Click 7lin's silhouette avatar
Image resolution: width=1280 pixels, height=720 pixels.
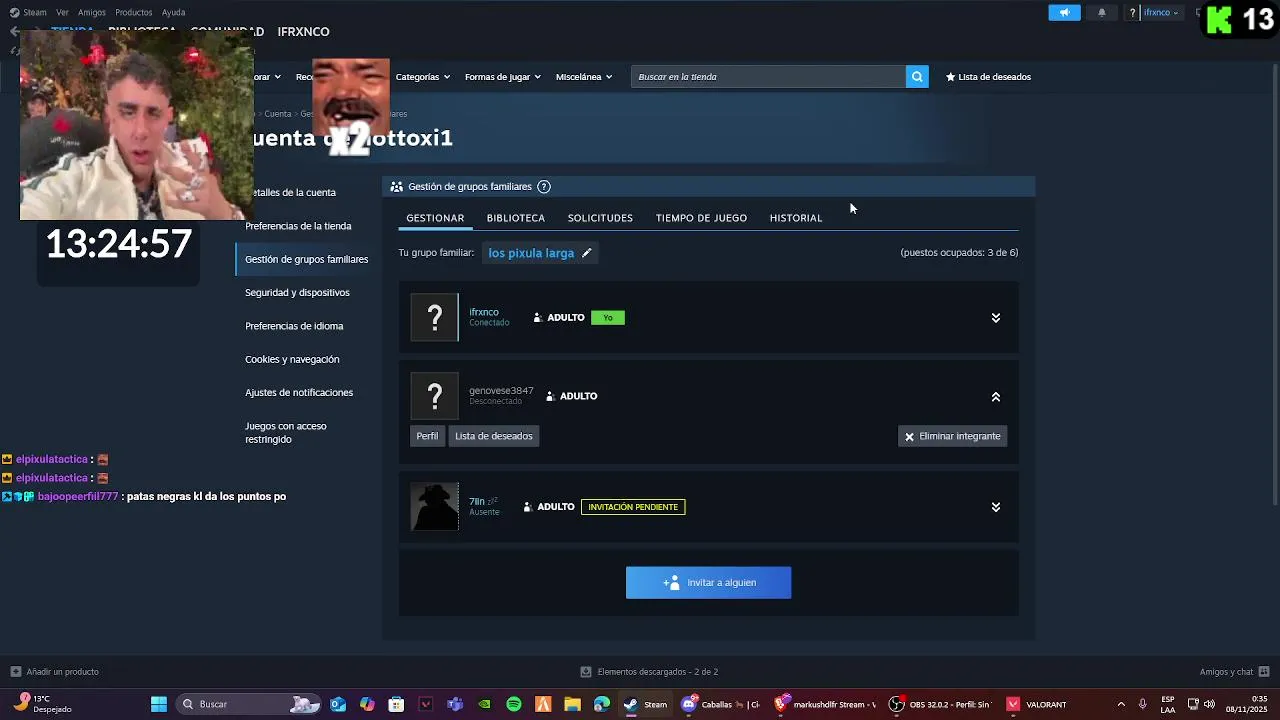(x=435, y=507)
